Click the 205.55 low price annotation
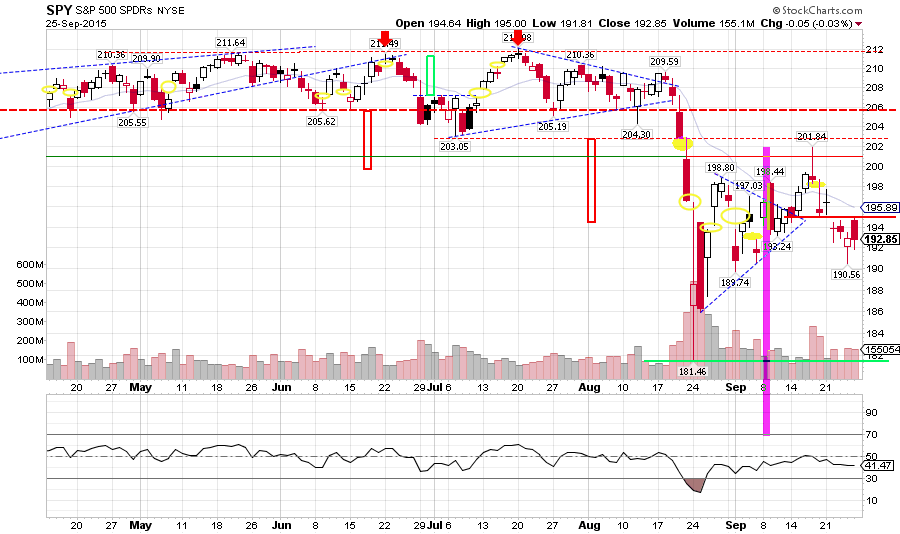Image resolution: width=900 pixels, height=534 pixels. point(133,122)
